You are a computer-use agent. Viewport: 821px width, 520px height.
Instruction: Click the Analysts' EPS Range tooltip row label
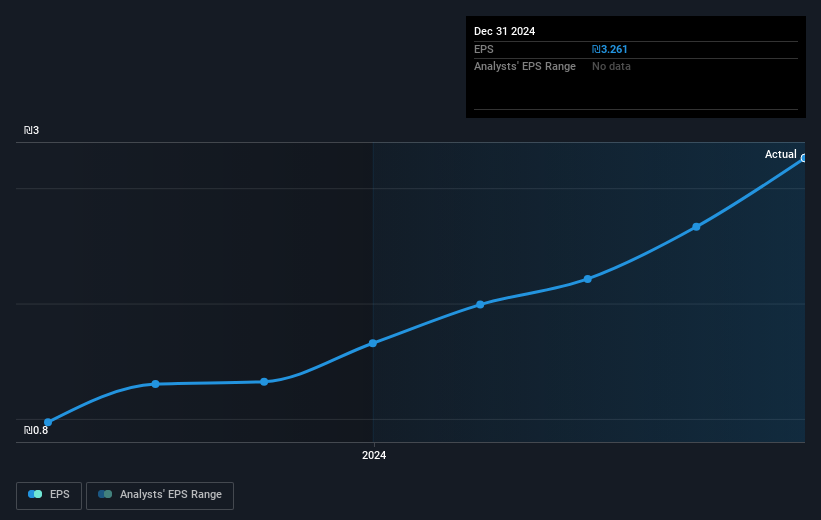(x=525, y=67)
